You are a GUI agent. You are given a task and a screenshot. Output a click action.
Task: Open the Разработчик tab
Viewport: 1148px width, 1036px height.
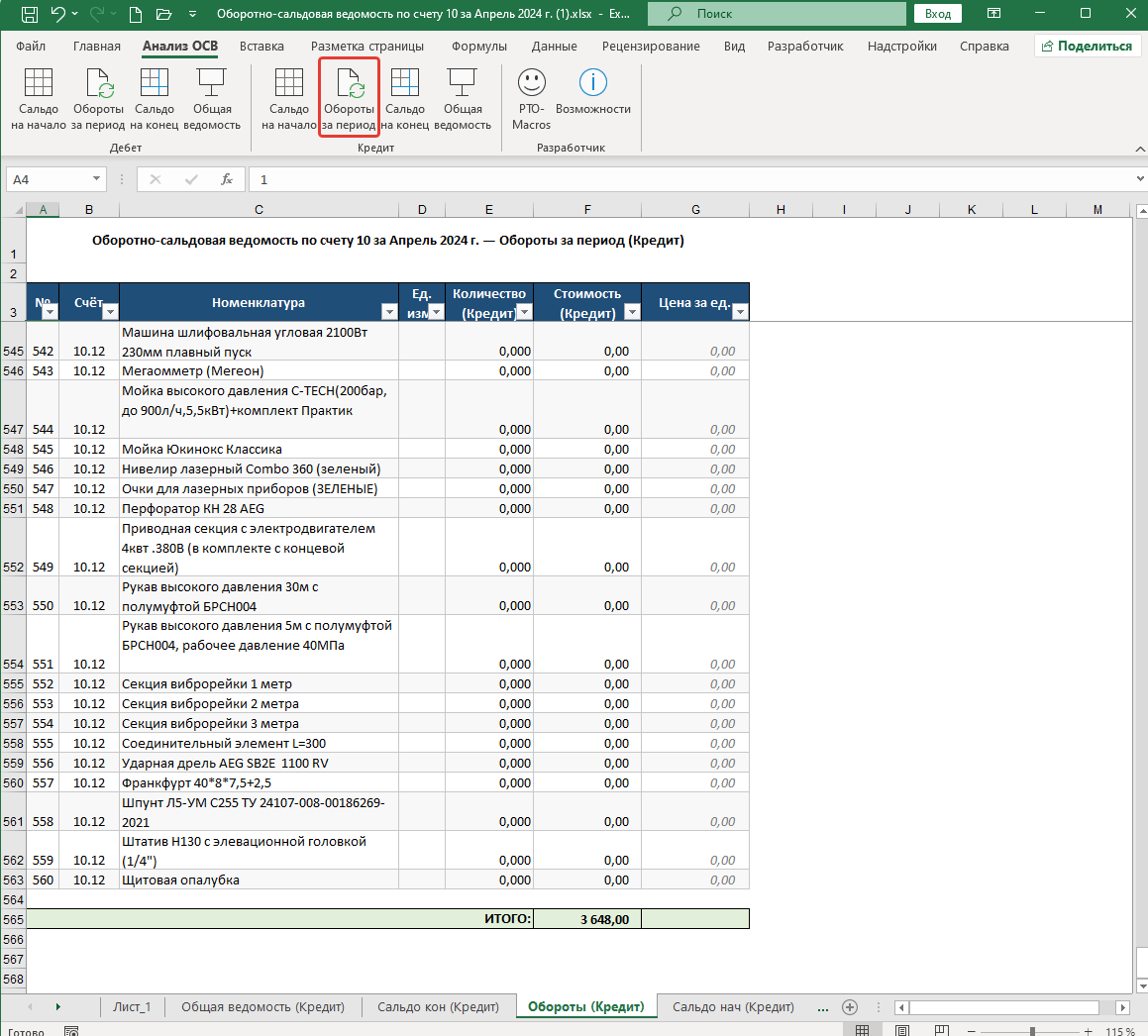[x=805, y=47]
